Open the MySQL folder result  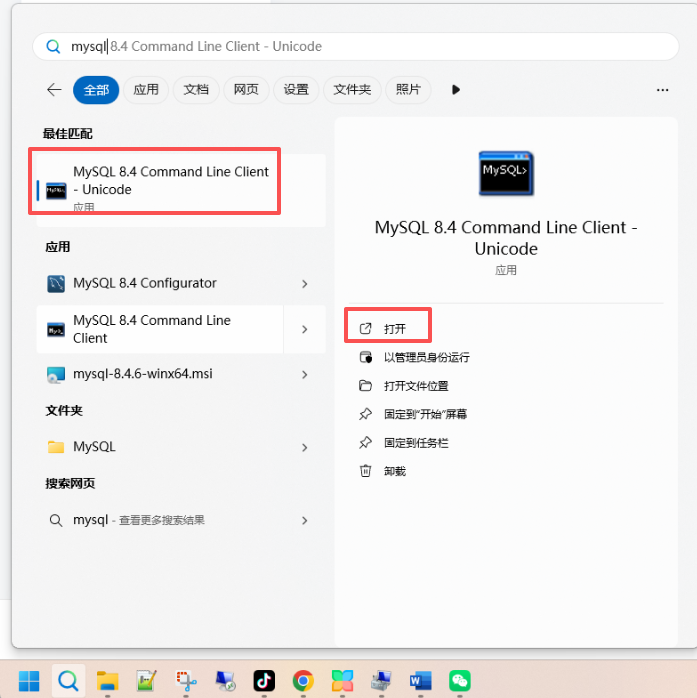point(160,446)
